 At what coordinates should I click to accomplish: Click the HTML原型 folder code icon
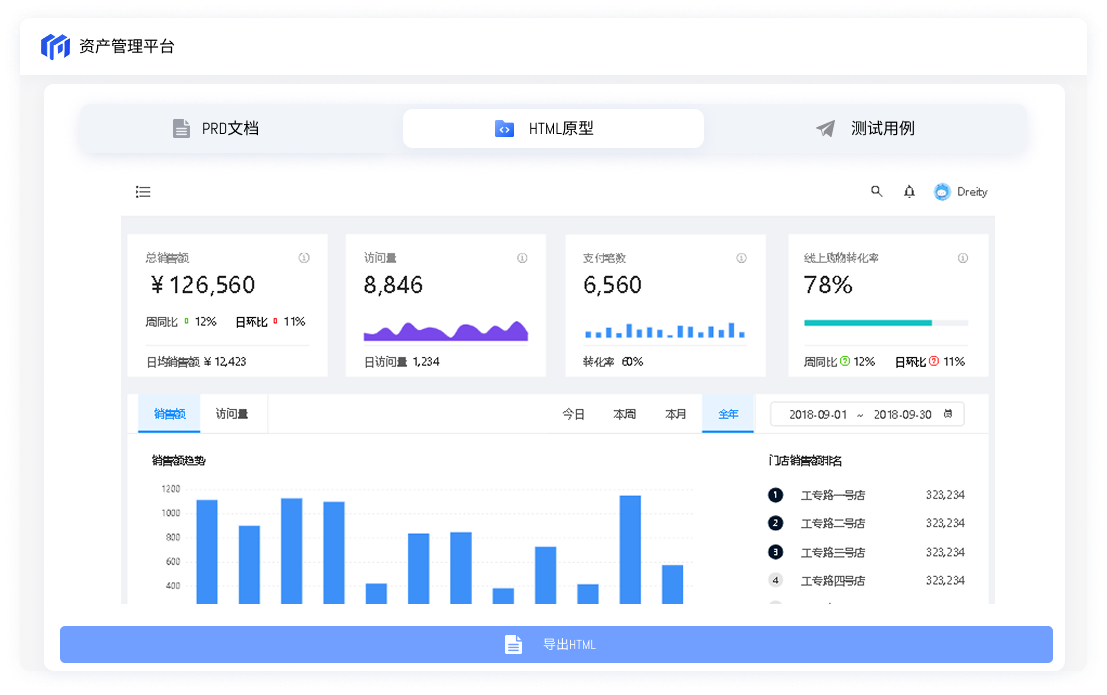[x=504, y=129]
